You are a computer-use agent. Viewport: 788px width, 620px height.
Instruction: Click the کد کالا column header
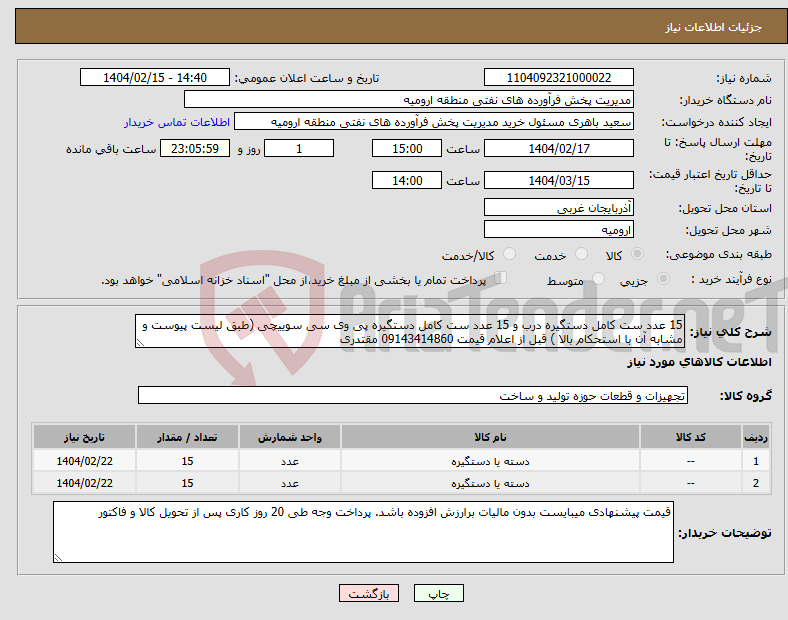tap(691, 437)
